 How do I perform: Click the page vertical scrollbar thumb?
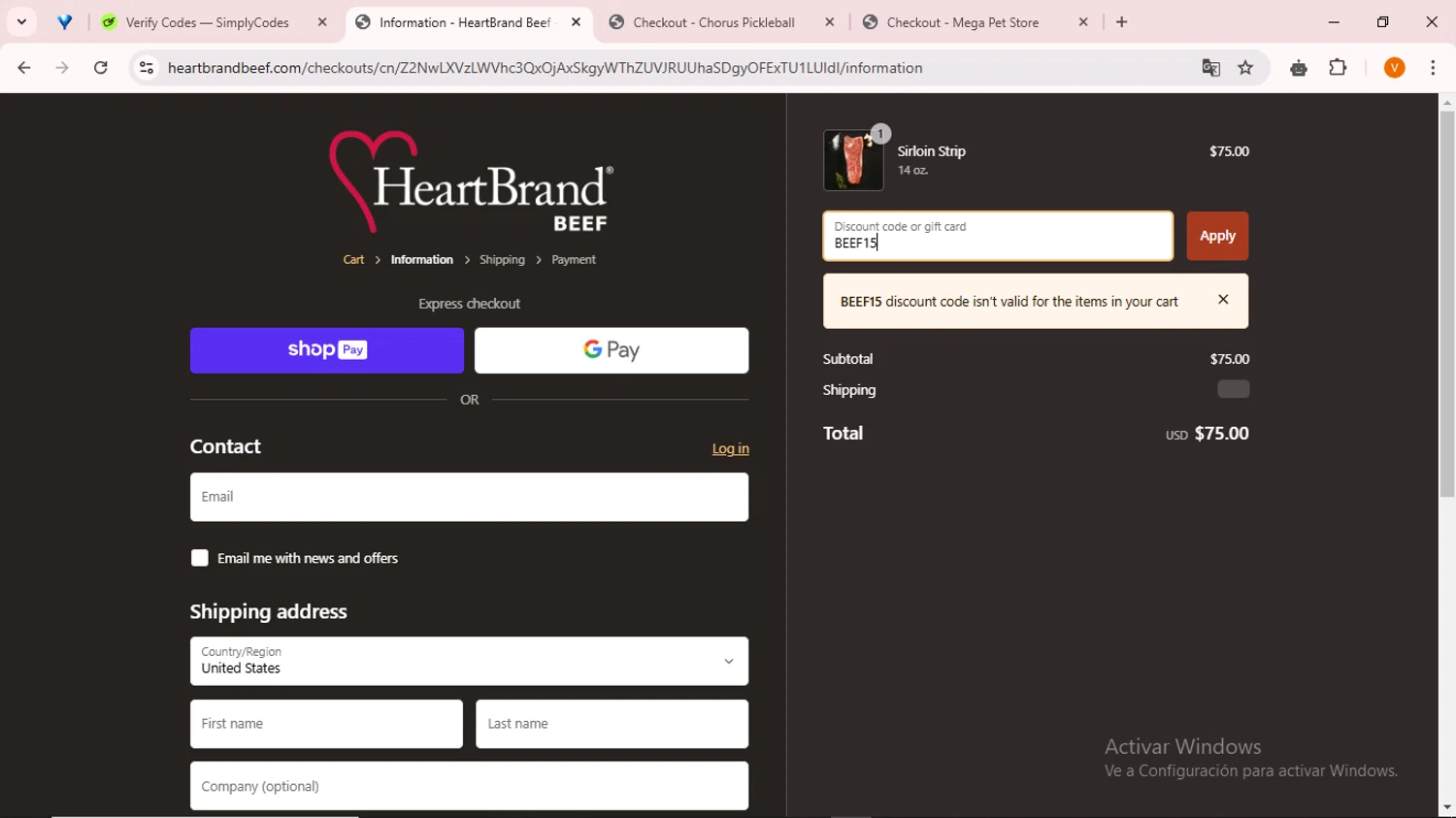[x=1447, y=305]
